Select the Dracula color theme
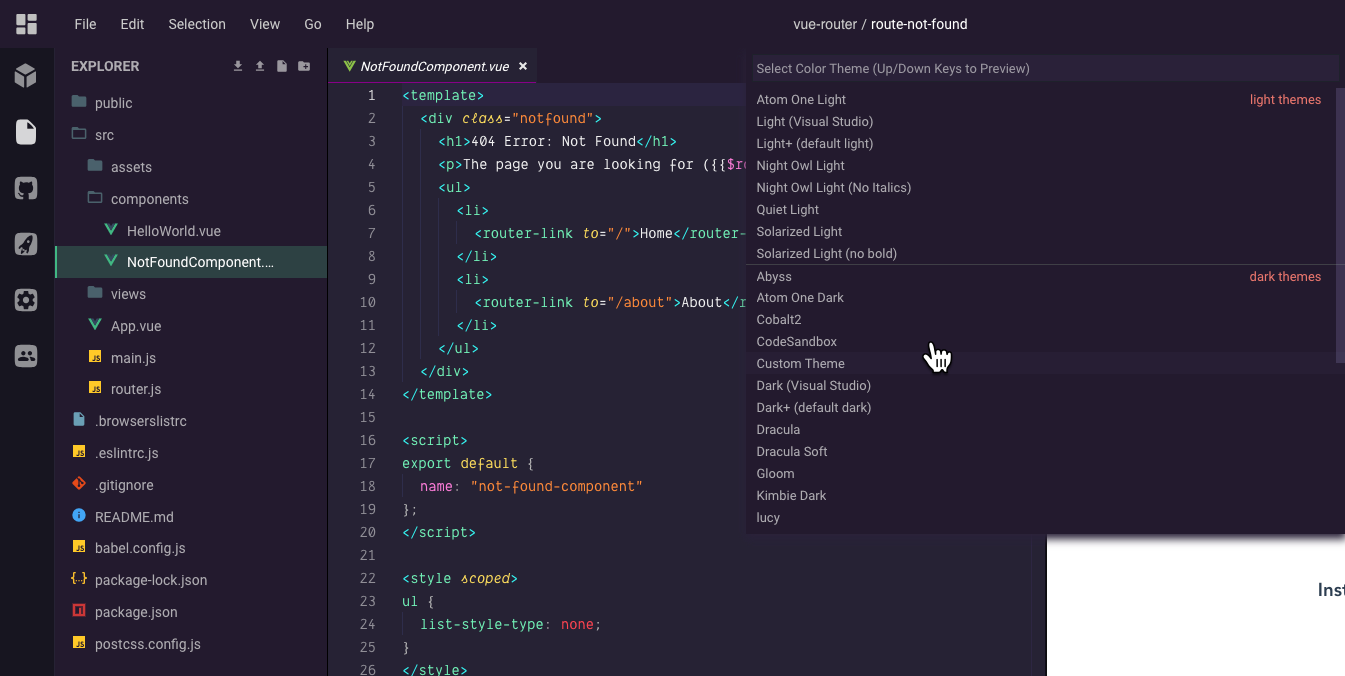Image resolution: width=1345 pixels, height=676 pixels. (778, 430)
